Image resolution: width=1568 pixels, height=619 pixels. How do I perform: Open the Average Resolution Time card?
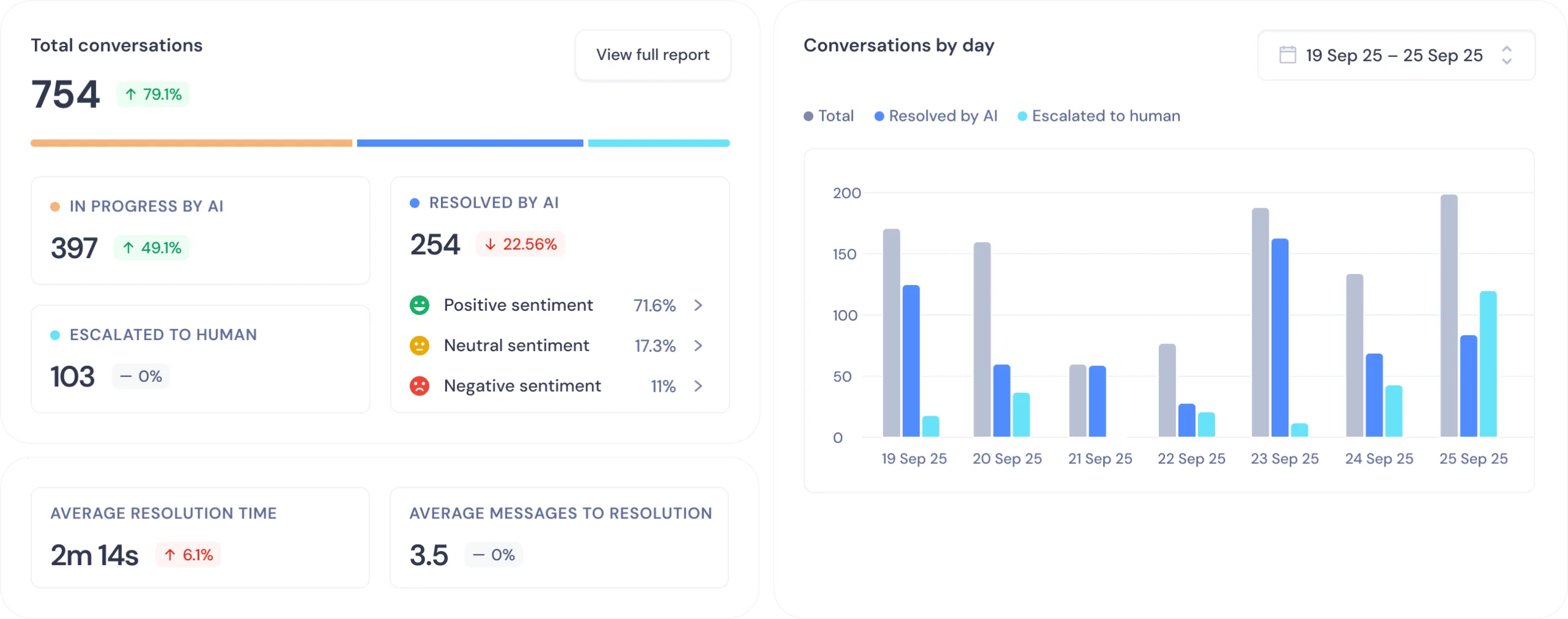pyautogui.click(x=200, y=537)
